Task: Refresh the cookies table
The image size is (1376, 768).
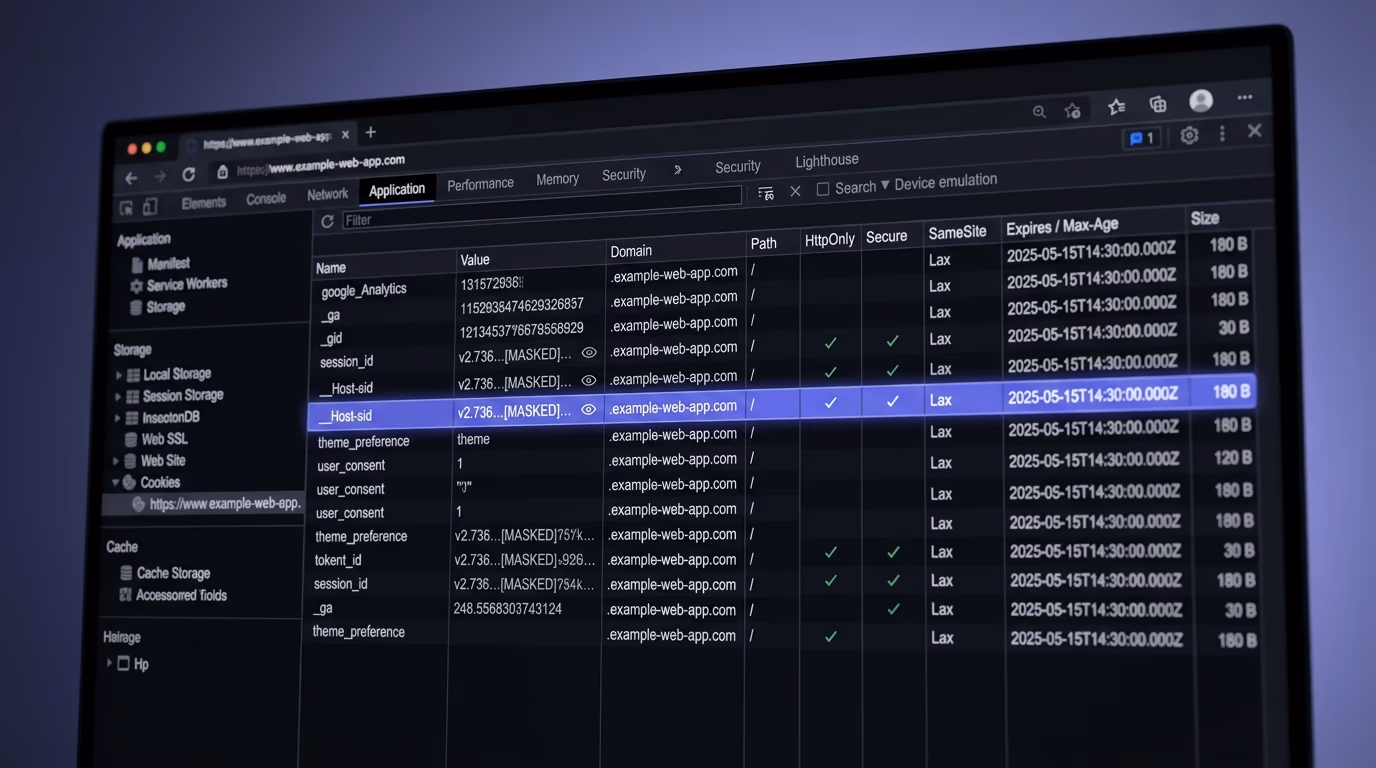Action: pos(327,221)
